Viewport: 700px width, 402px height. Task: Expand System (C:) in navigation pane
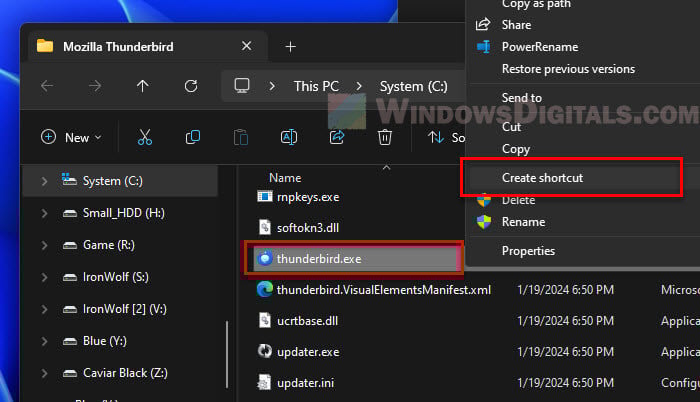tap(44, 181)
